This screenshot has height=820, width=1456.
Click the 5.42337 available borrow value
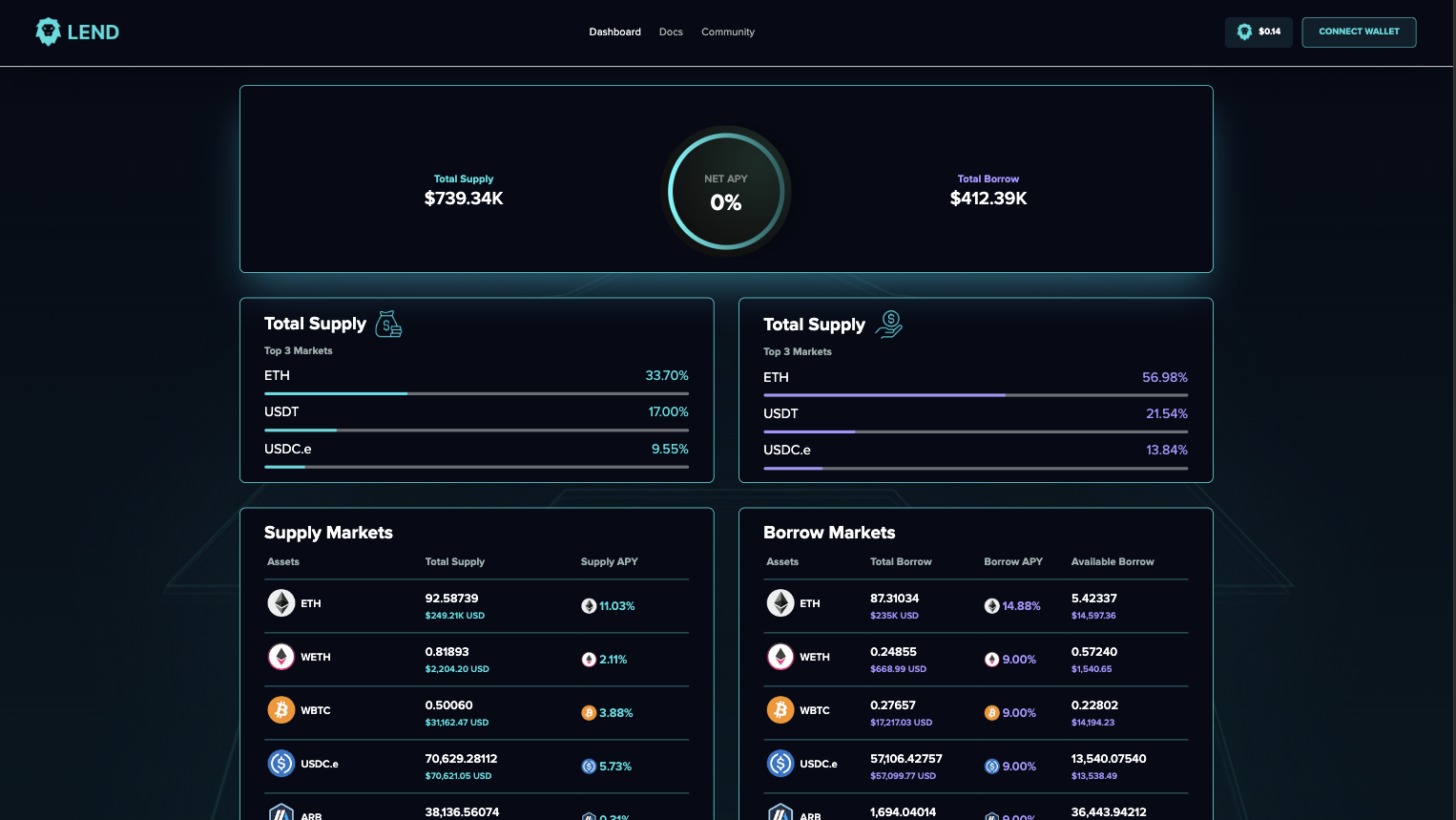[x=1093, y=599]
